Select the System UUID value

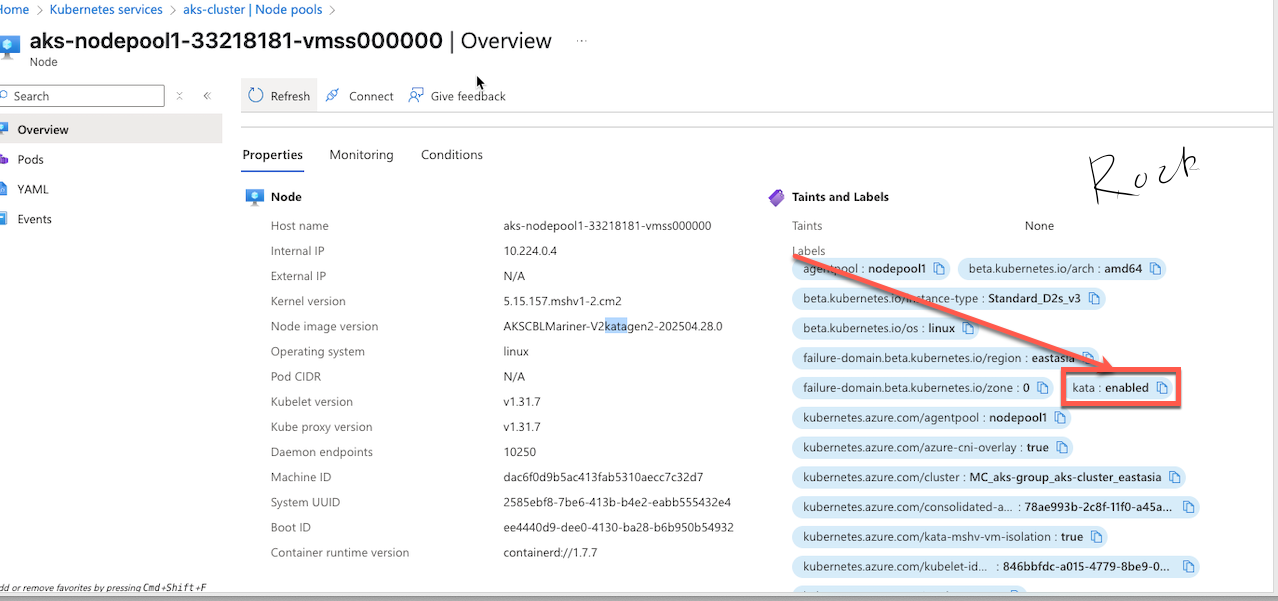tap(617, 502)
